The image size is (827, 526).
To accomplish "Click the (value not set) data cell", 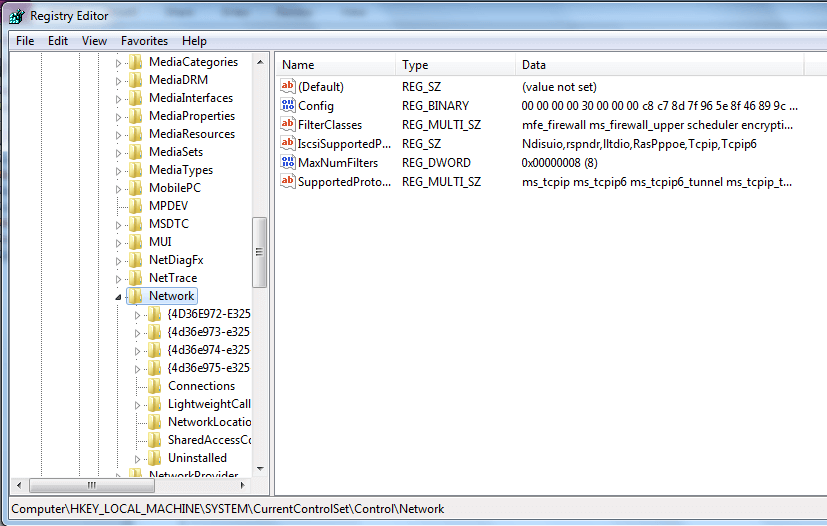I will coord(559,87).
